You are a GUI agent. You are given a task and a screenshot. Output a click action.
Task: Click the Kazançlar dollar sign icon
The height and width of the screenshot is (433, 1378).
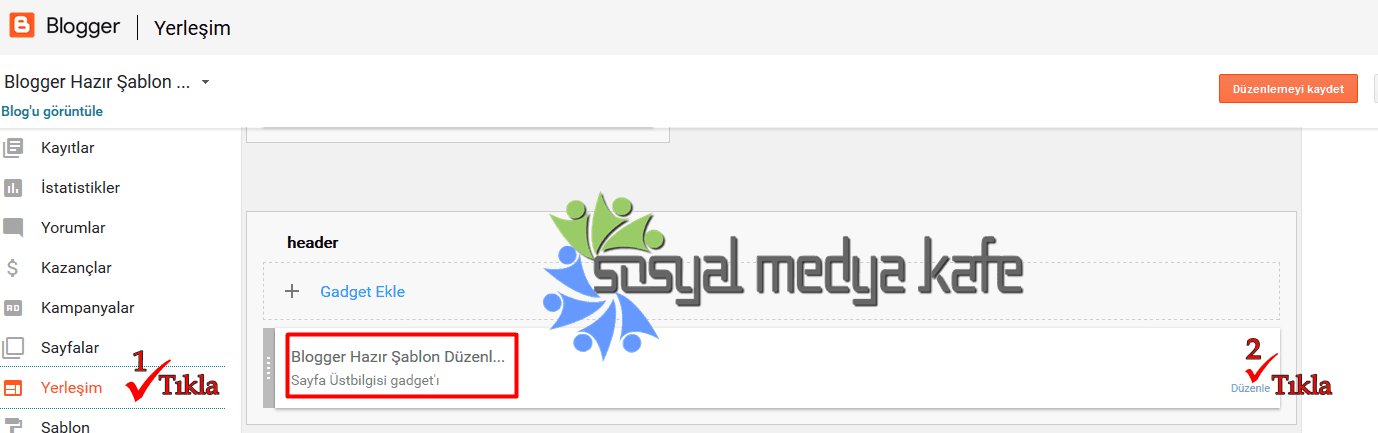(x=13, y=268)
